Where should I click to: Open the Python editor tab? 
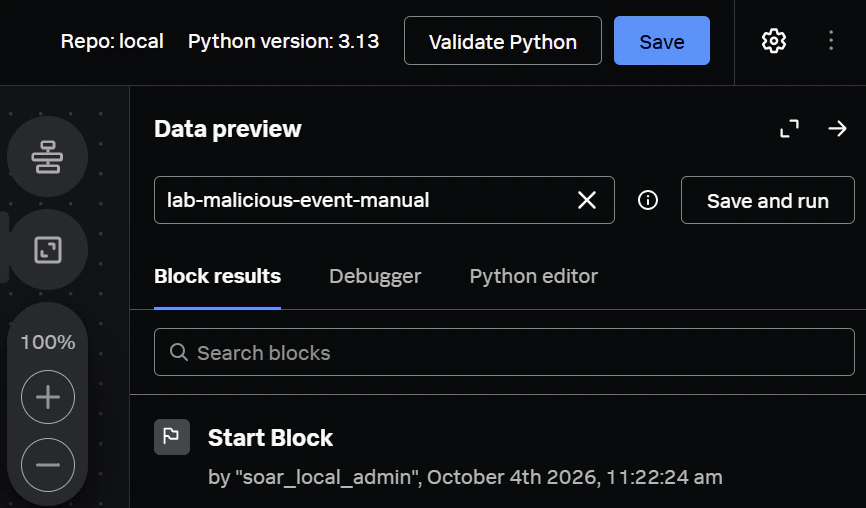click(534, 276)
